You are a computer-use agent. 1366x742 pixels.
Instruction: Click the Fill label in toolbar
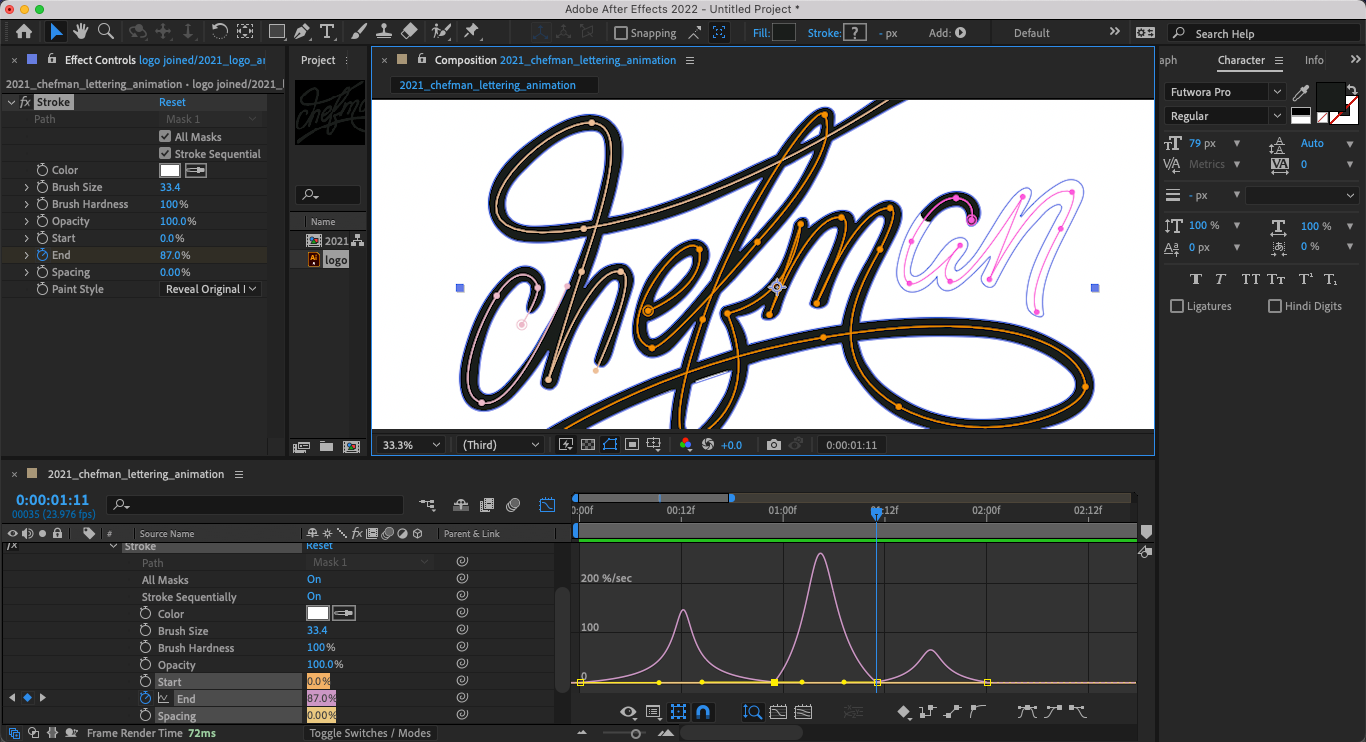[x=761, y=33]
